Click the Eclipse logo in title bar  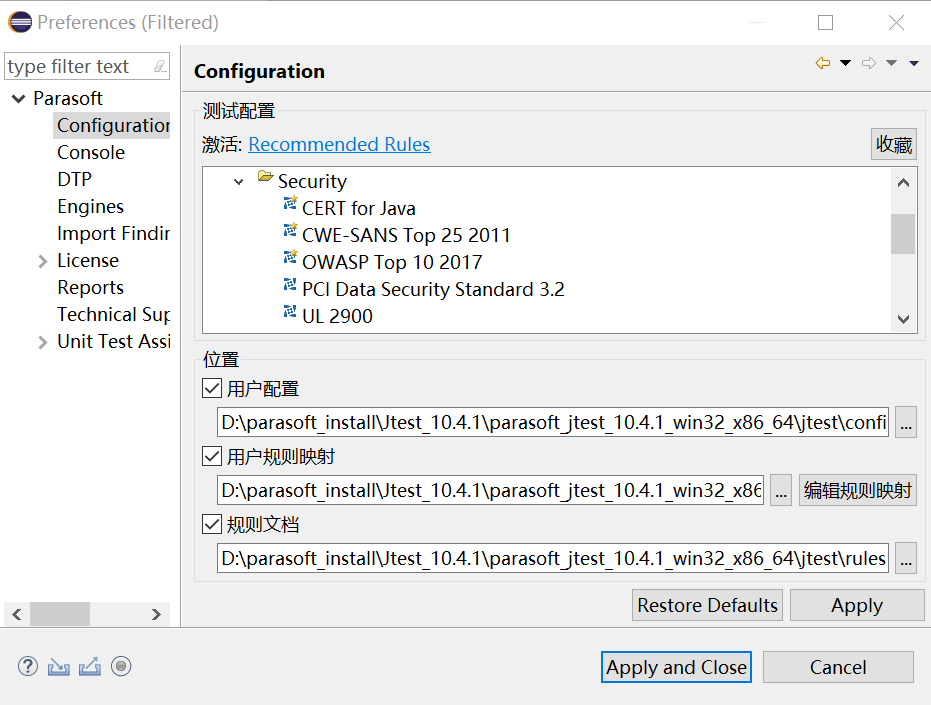[x=20, y=22]
